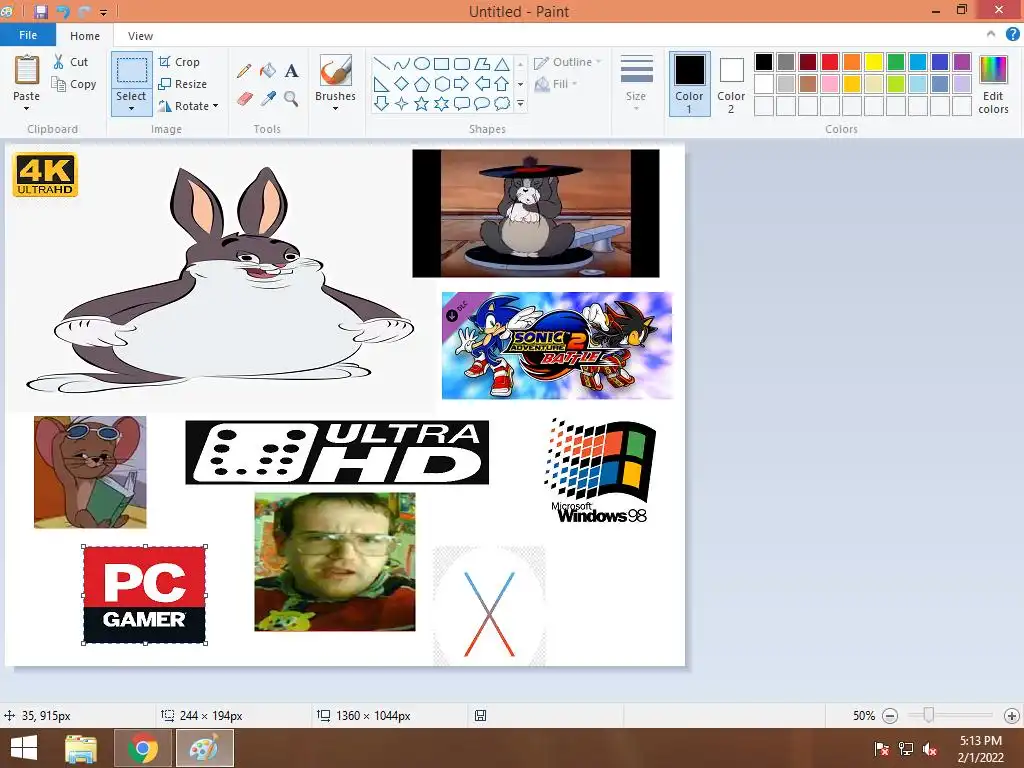Choose the Triangle shape
This screenshot has height=768, width=1024.
pyautogui.click(x=502, y=64)
